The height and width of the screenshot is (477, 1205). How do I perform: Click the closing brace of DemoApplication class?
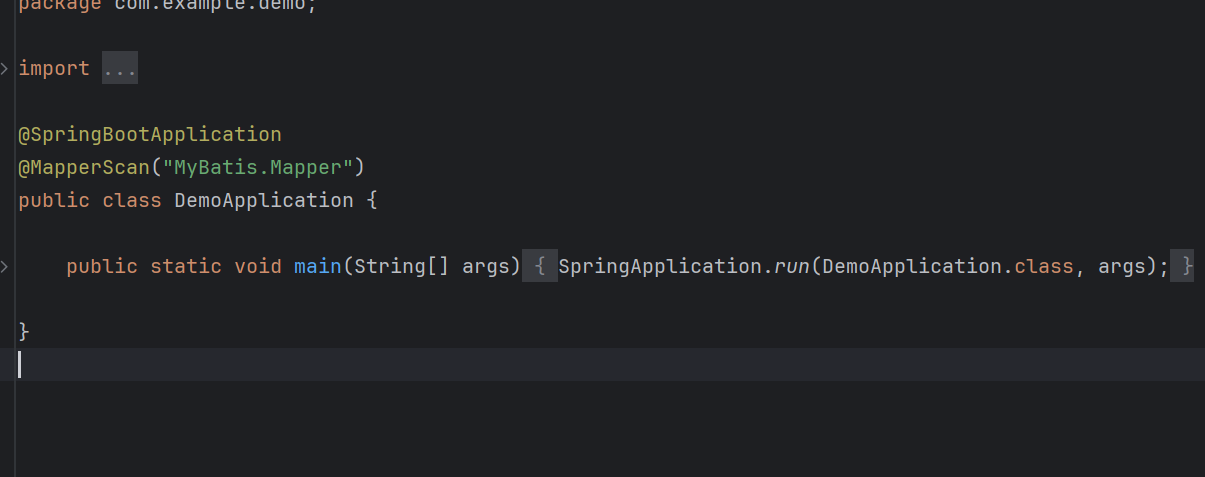coord(24,331)
